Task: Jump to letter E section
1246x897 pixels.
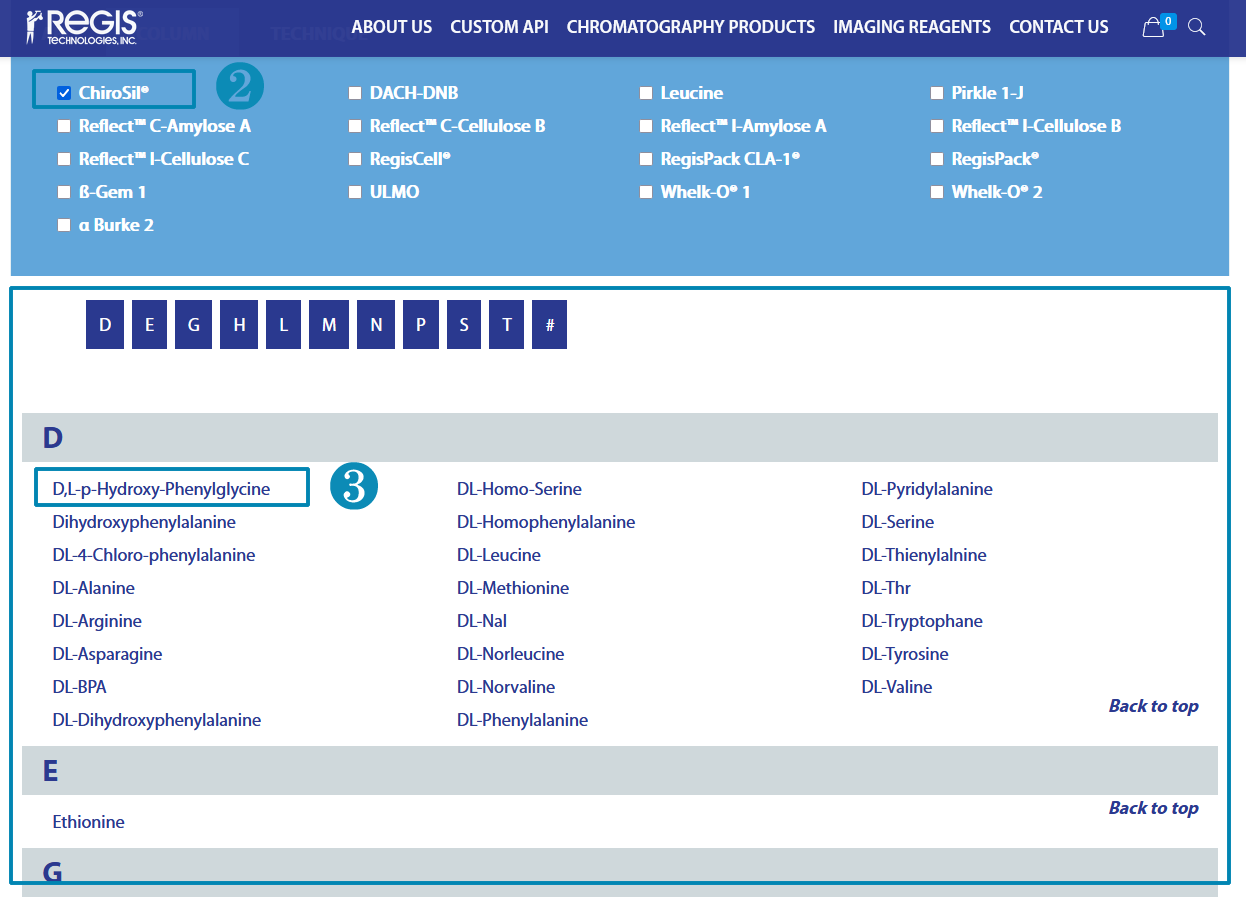Action: (149, 325)
